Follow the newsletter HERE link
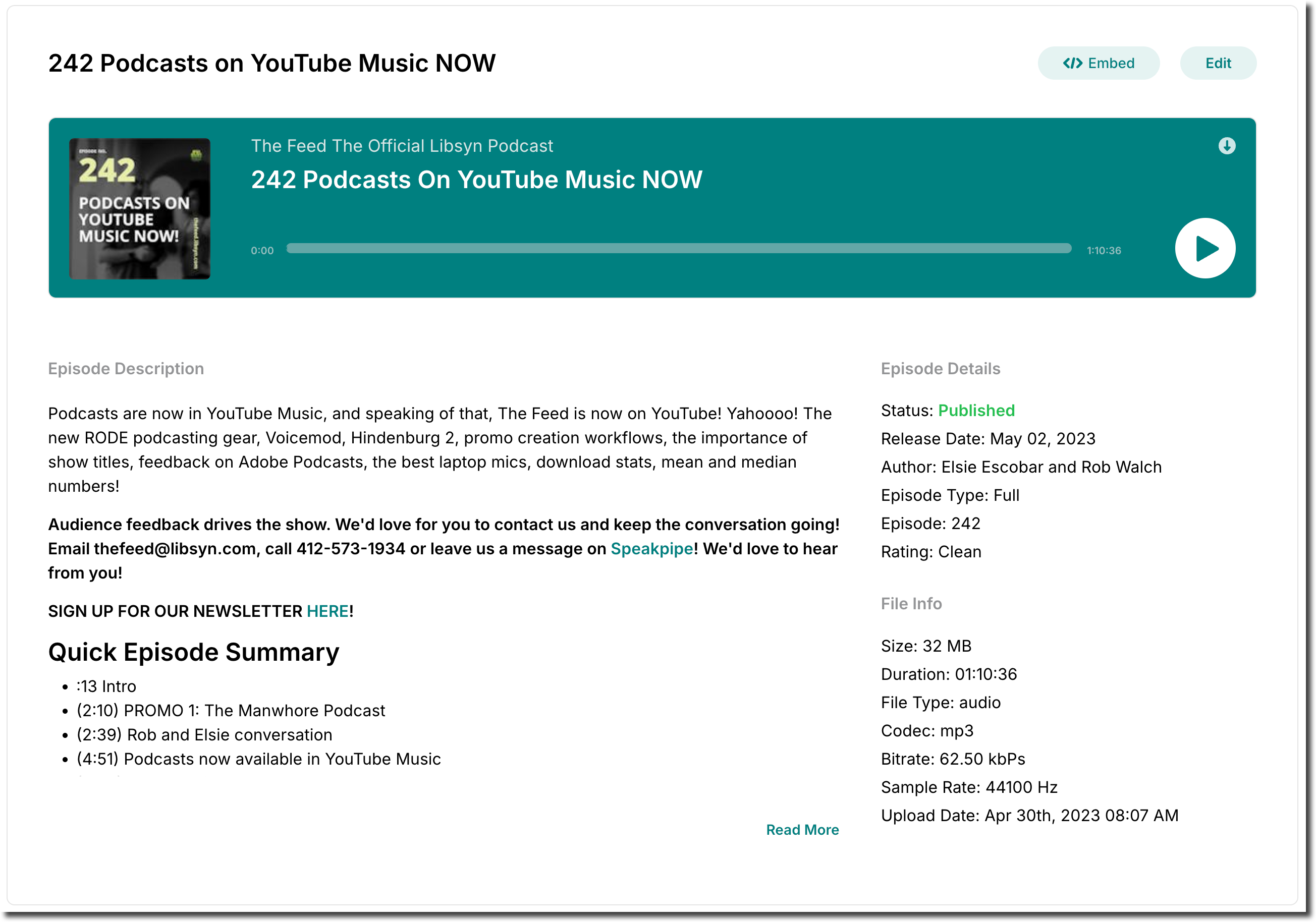This screenshot has height=922, width=1316. coord(328,611)
